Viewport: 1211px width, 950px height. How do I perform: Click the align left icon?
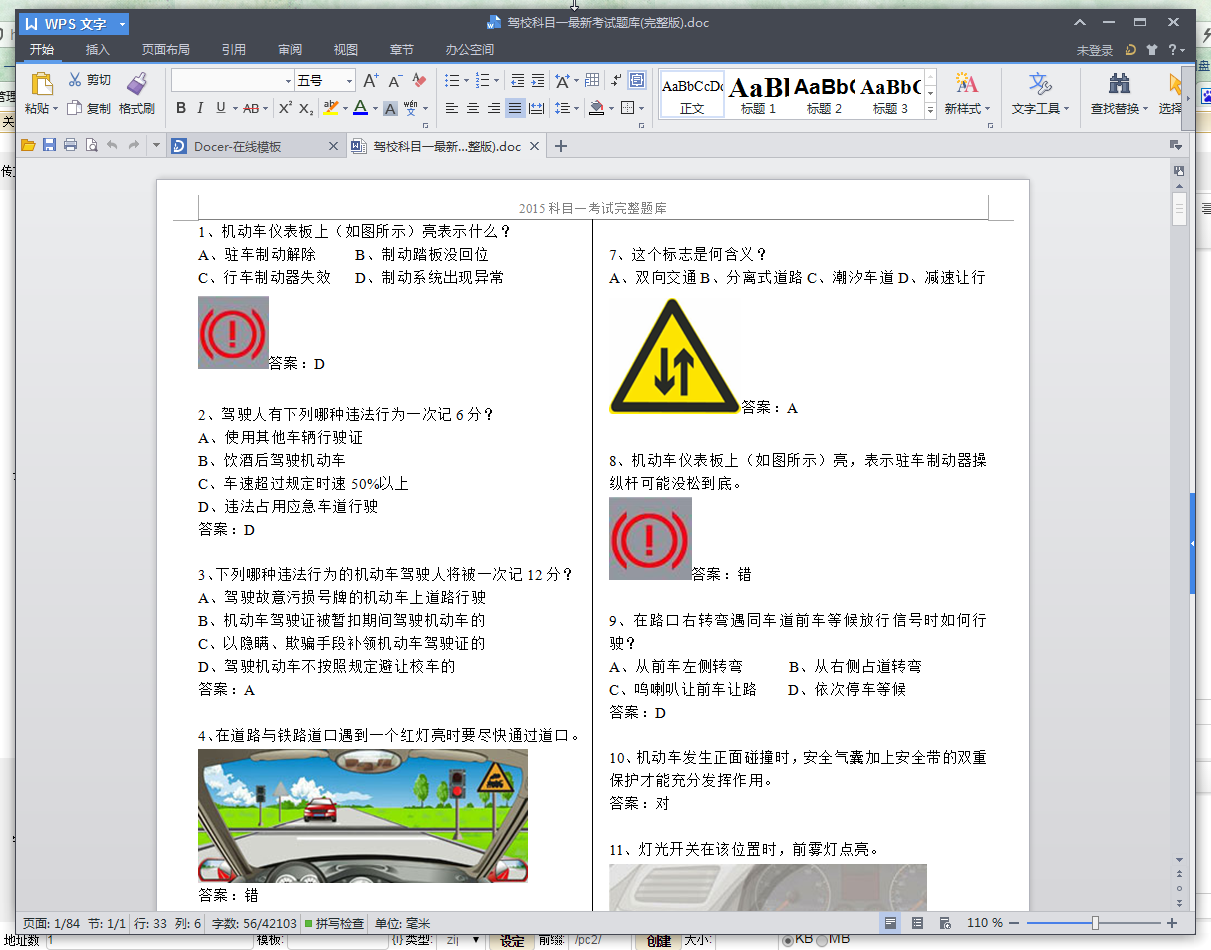point(452,108)
